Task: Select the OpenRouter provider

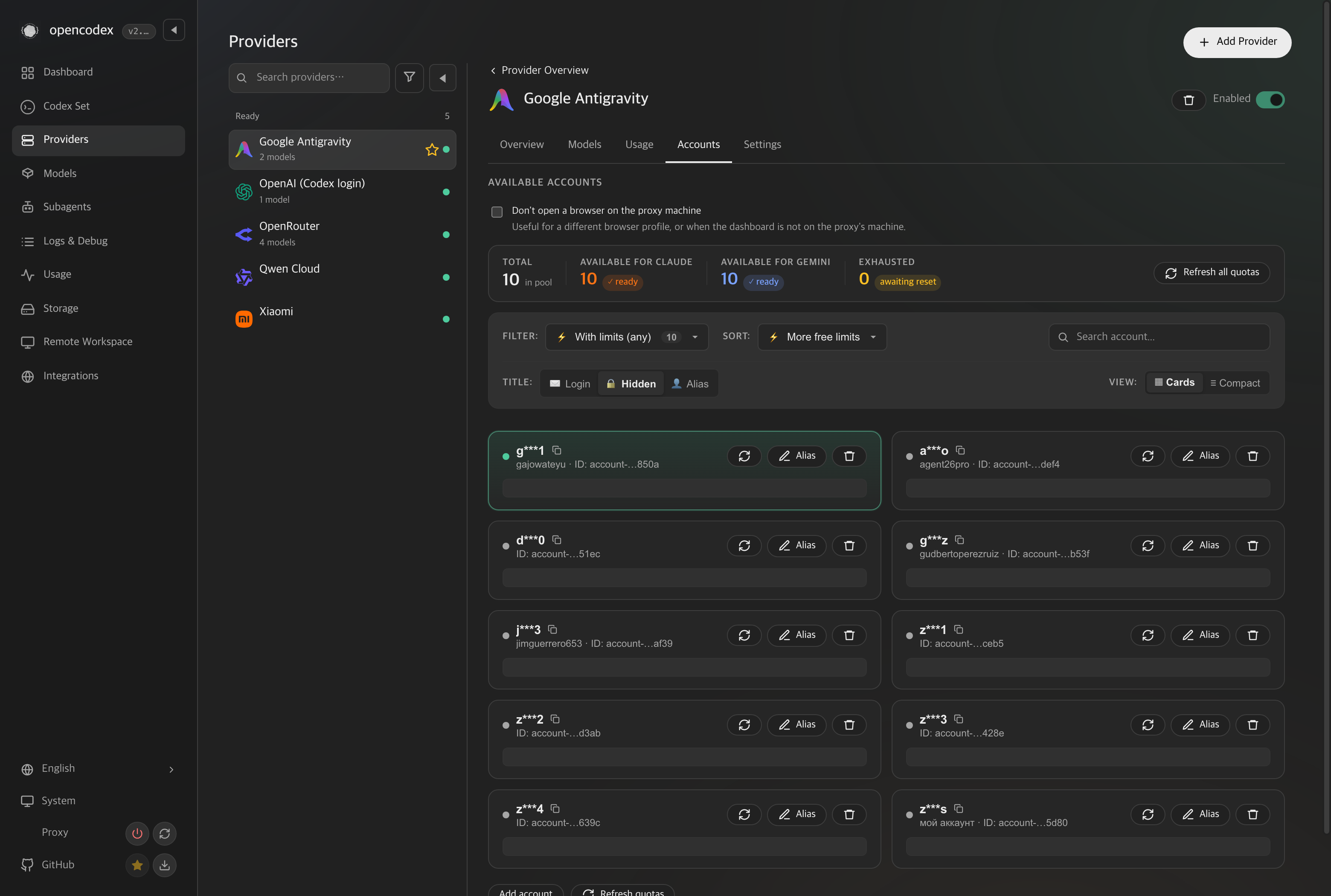Action: (x=342, y=234)
